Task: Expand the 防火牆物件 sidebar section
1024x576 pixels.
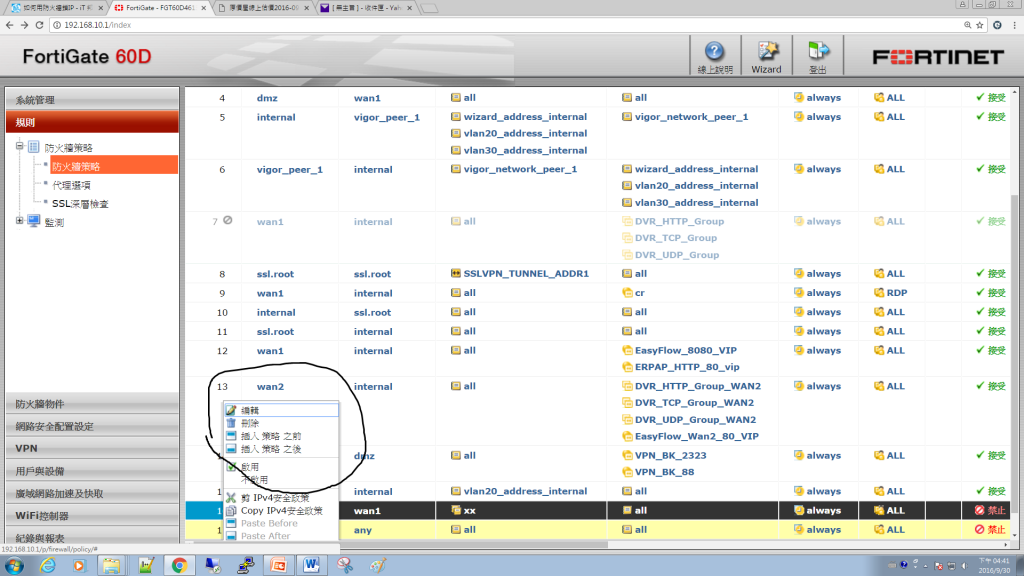Action: pos(92,404)
